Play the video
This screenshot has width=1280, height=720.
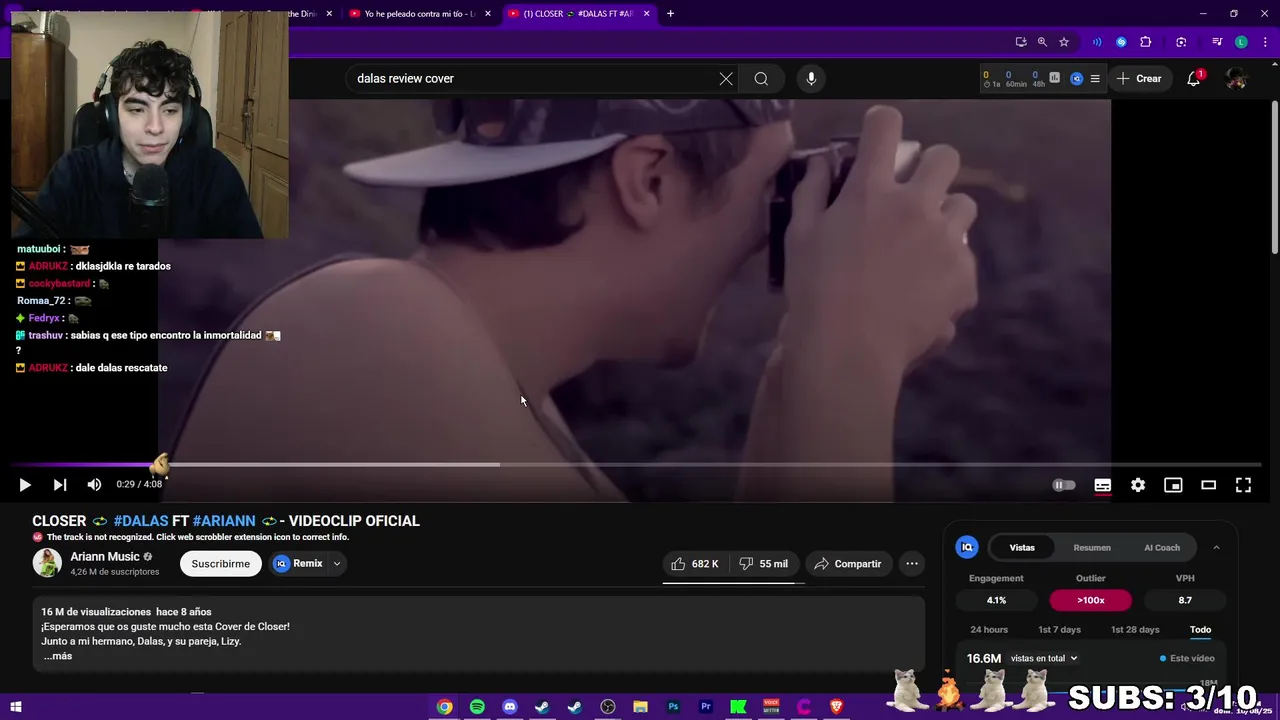tap(25, 485)
